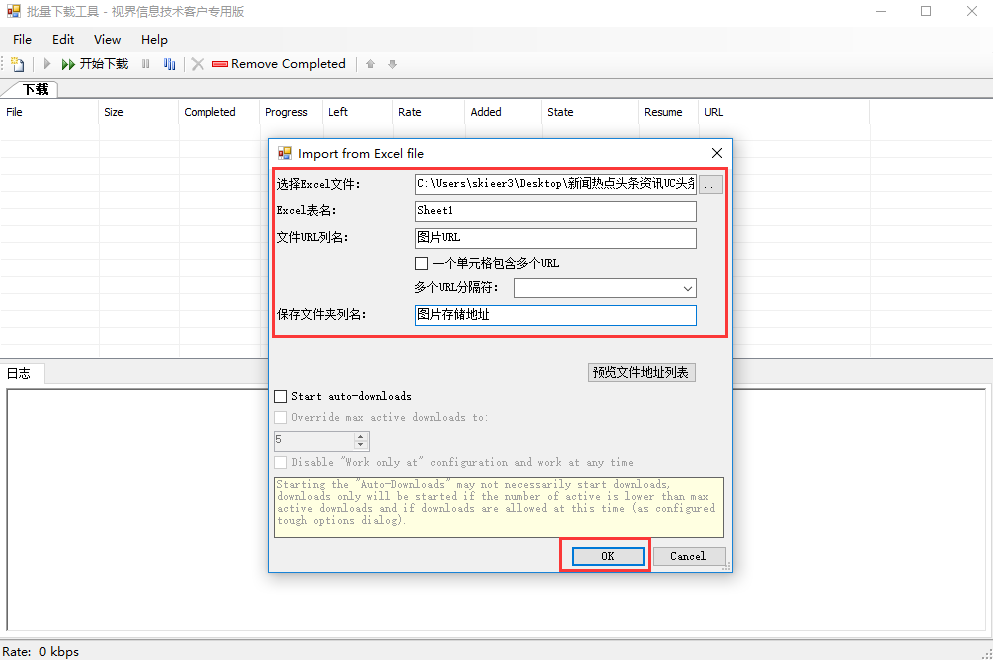Open the View menu

107,40
